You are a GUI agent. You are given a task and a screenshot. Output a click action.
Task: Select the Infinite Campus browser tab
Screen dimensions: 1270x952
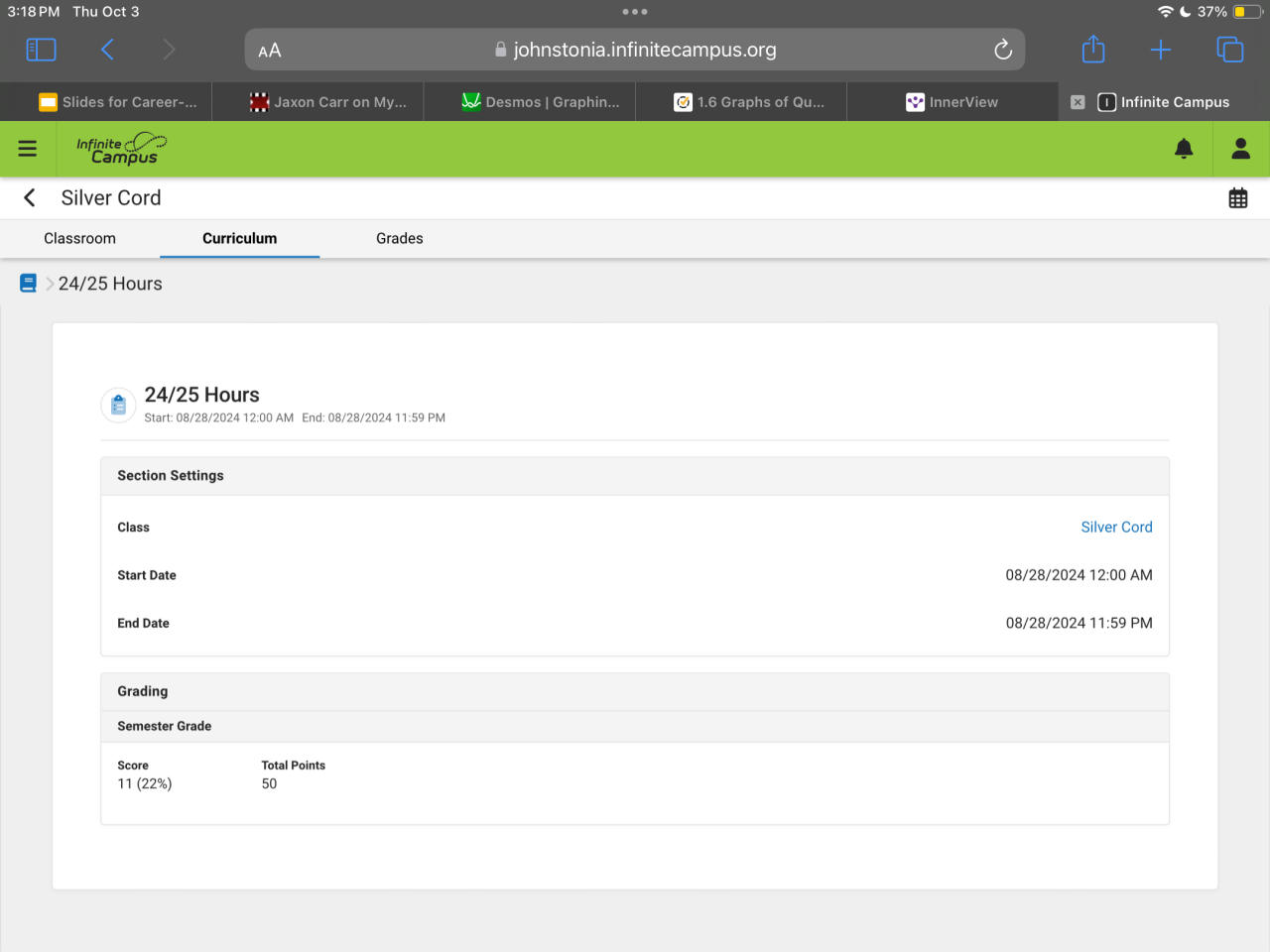point(1164,102)
